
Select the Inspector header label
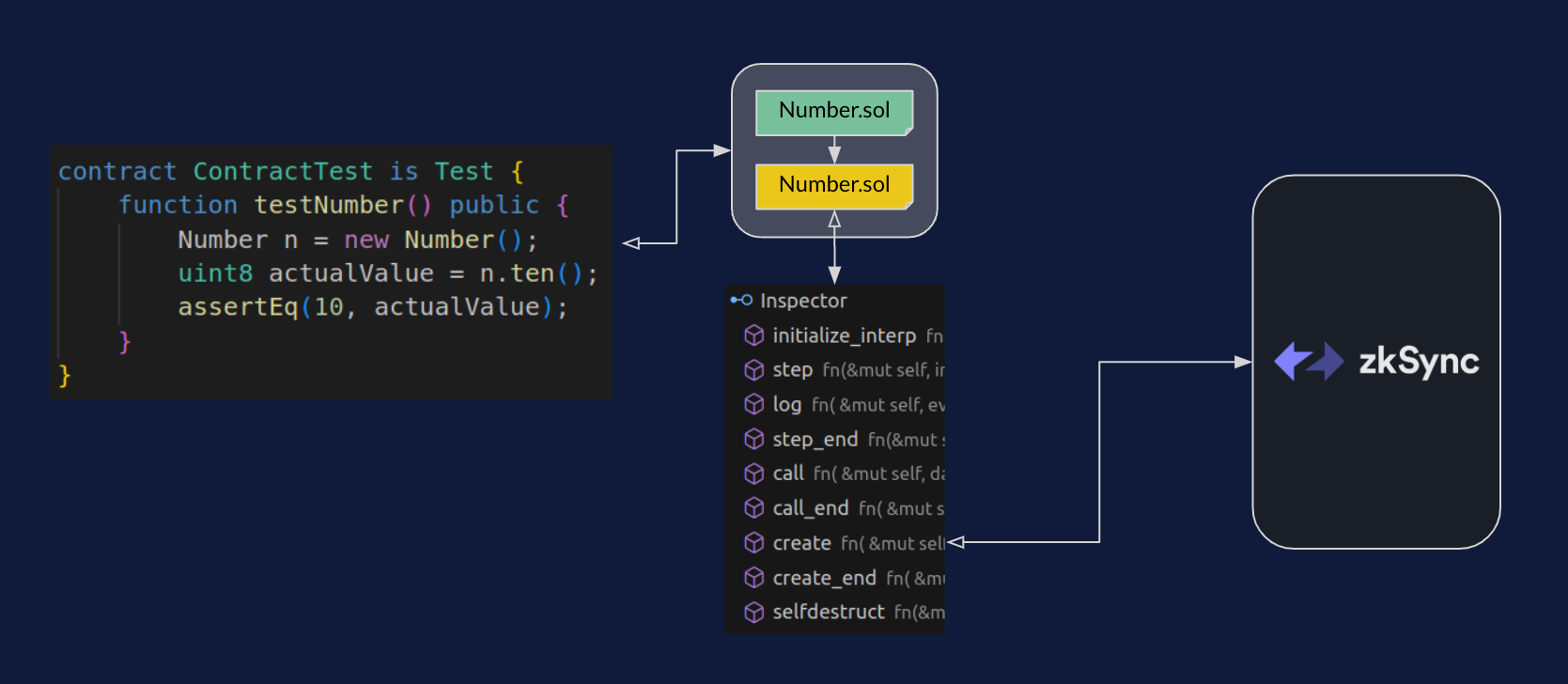pos(803,301)
